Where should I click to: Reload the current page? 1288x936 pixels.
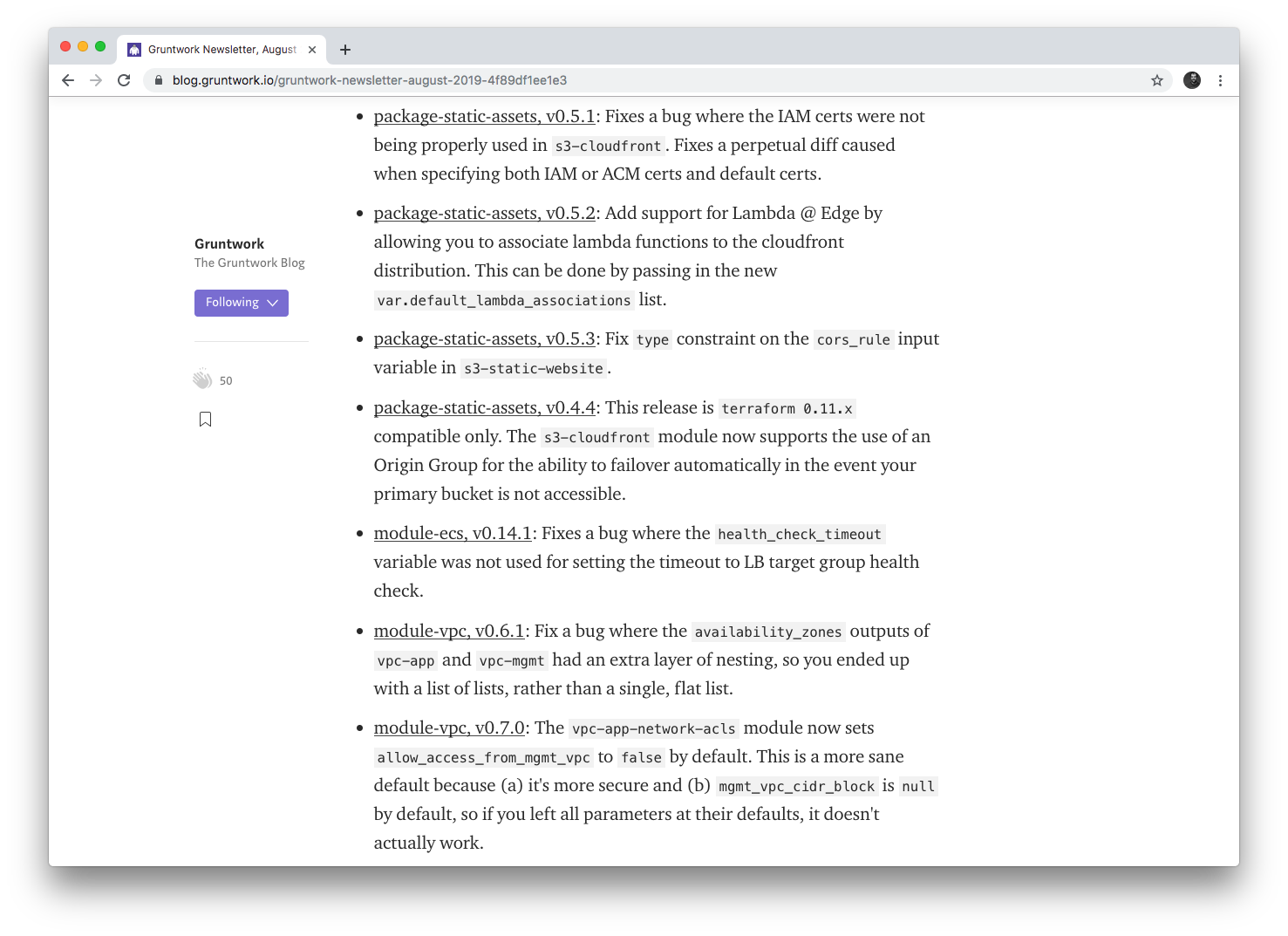click(x=124, y=79)
